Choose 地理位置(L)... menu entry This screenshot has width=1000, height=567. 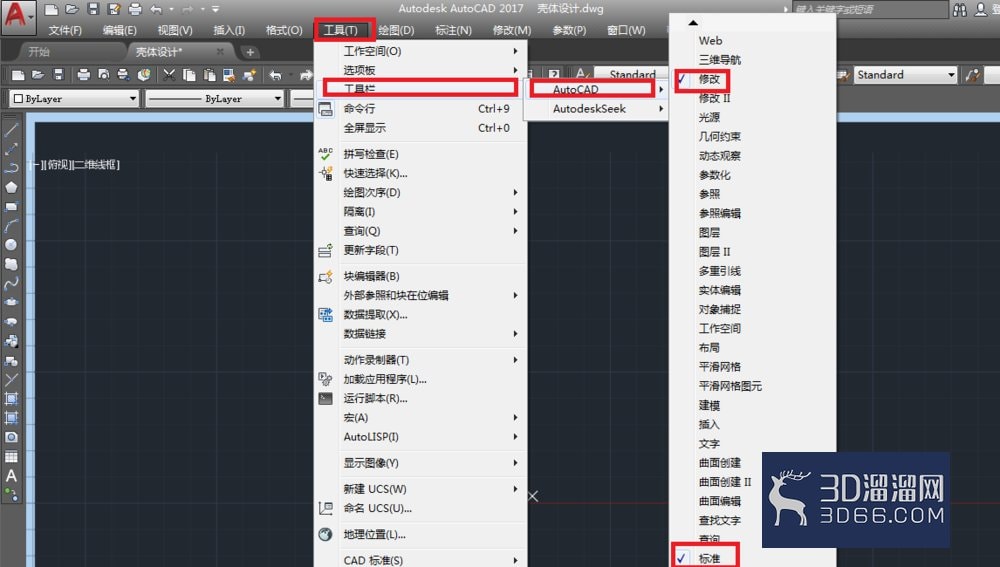[x=421, y=534]
